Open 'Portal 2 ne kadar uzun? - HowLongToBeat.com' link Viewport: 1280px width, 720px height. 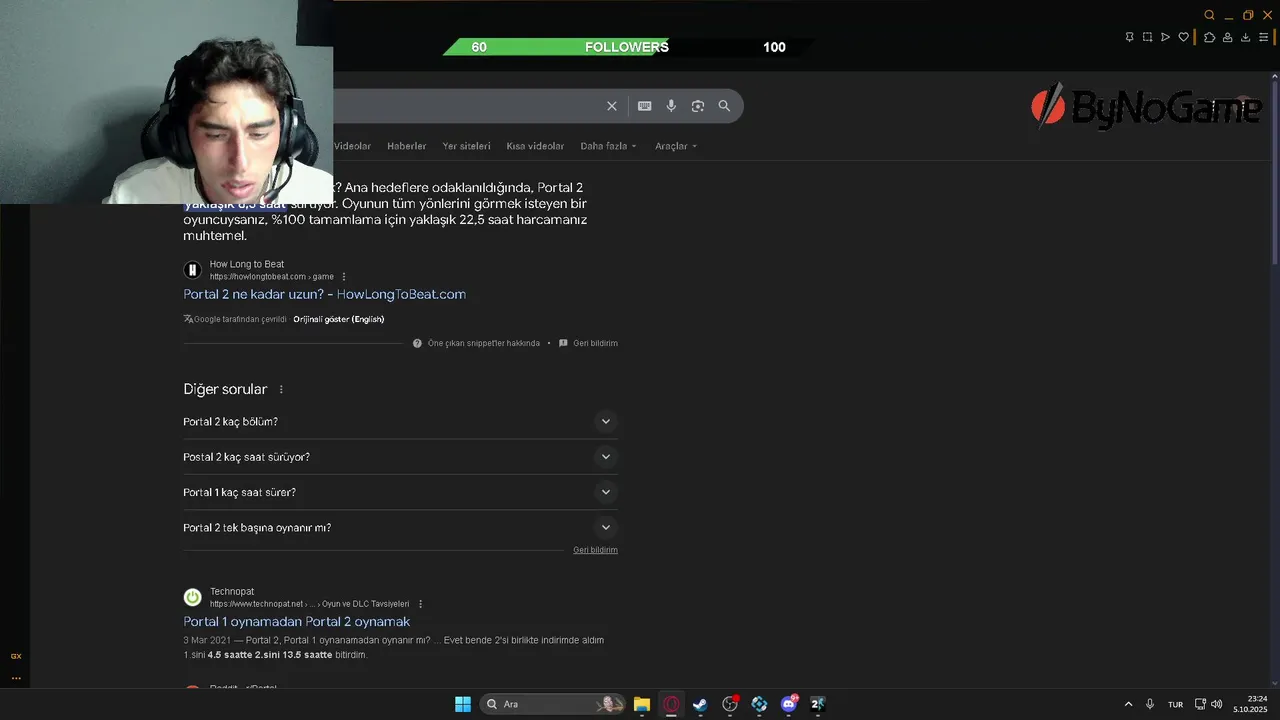324,294
